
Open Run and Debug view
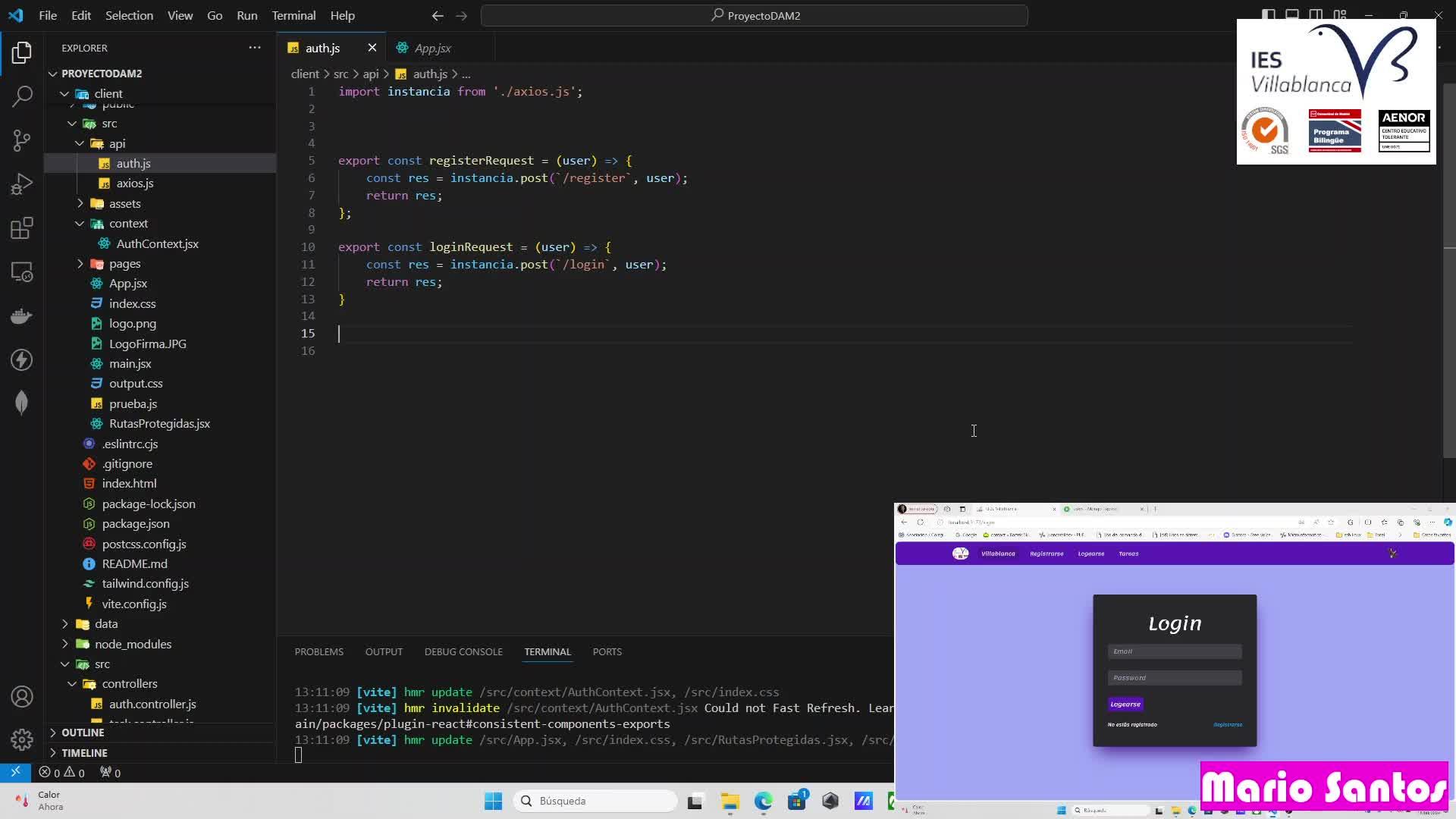(22, 184)
